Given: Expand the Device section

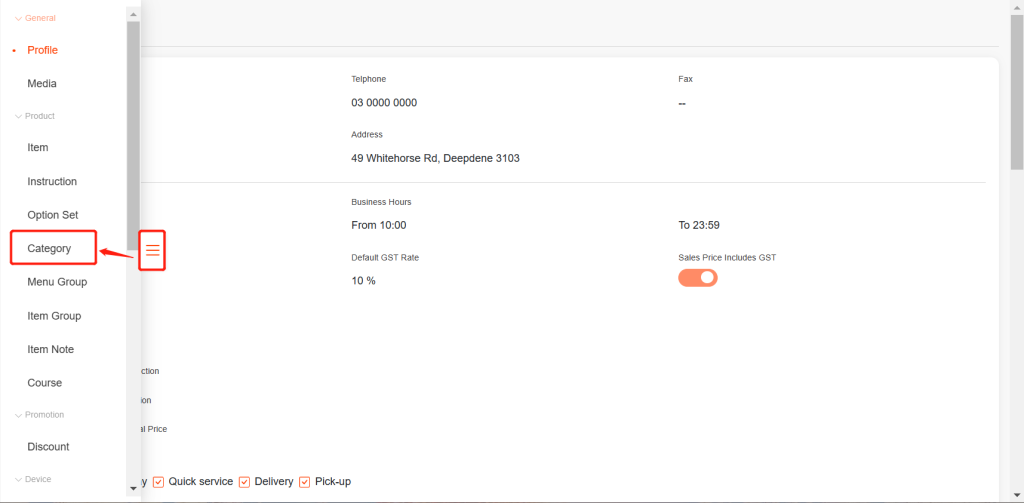Looking at the screenshot, I should pyautogui.click(x=18, y=479).
